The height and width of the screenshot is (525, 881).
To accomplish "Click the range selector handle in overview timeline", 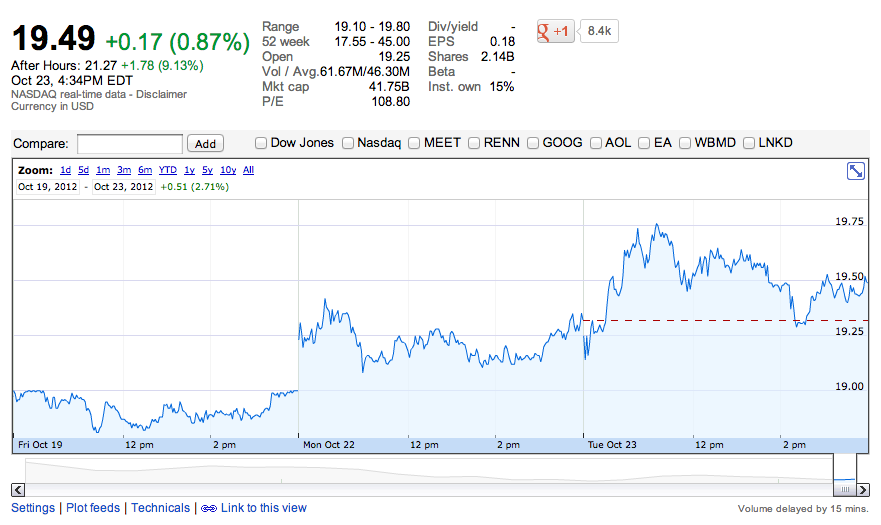I will click(844, 490).
